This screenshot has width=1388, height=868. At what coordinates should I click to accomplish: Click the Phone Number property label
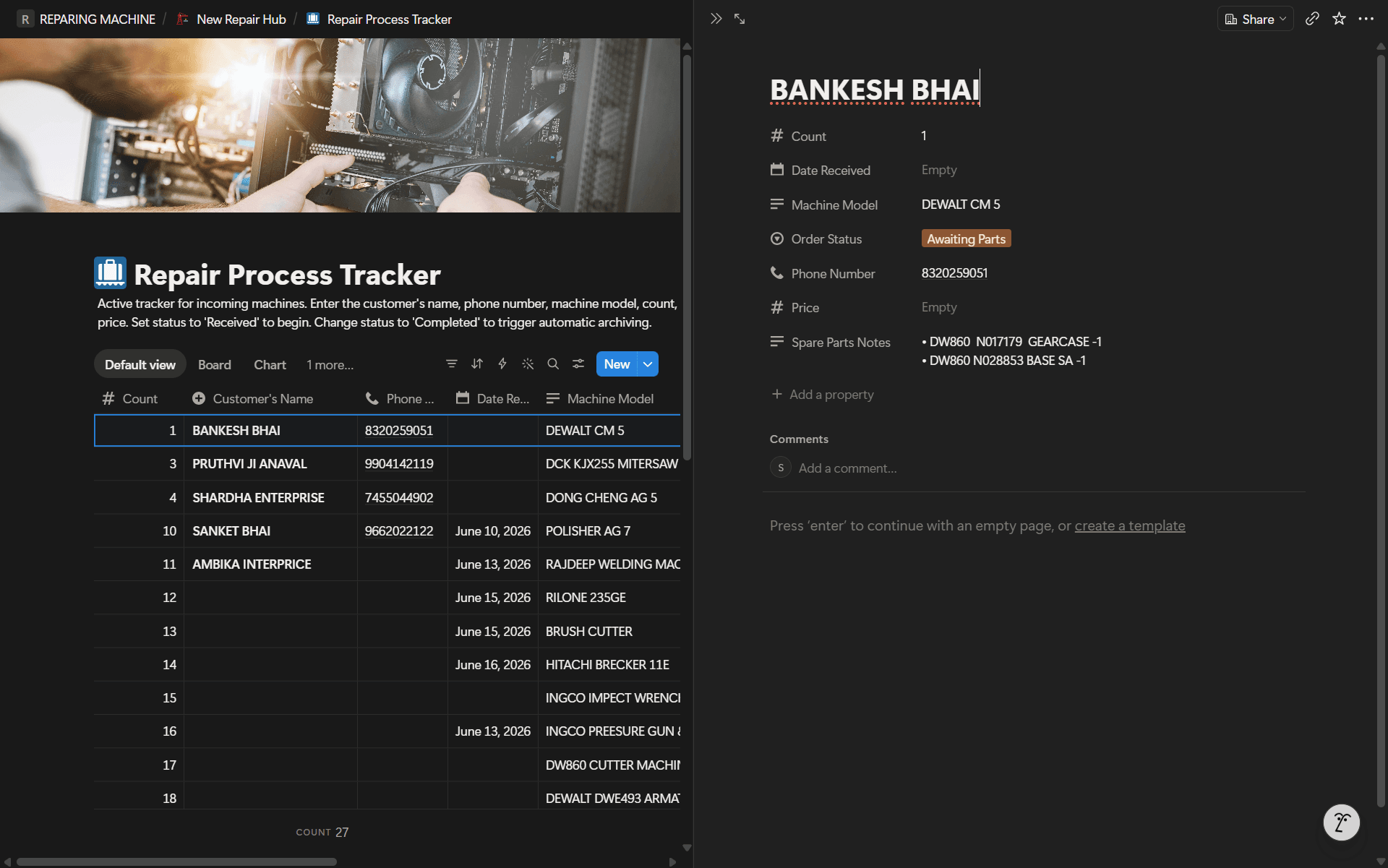pyautogui.click(x=833, y=274)
